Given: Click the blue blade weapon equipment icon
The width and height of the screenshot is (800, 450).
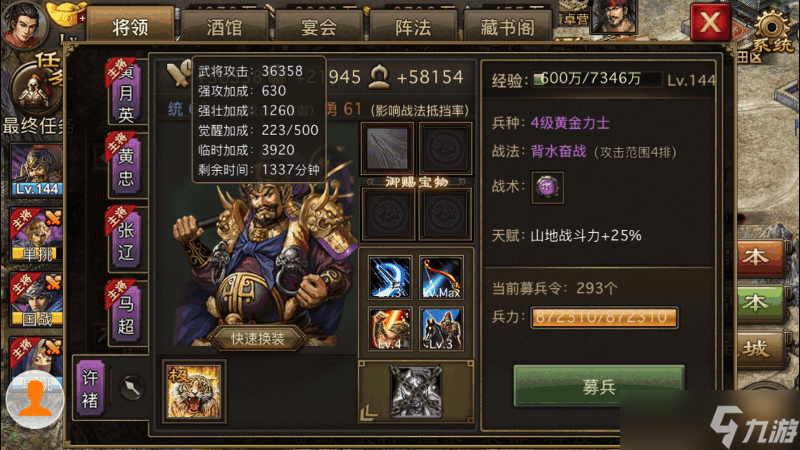Looking at the screenshot, I should 390,278.
